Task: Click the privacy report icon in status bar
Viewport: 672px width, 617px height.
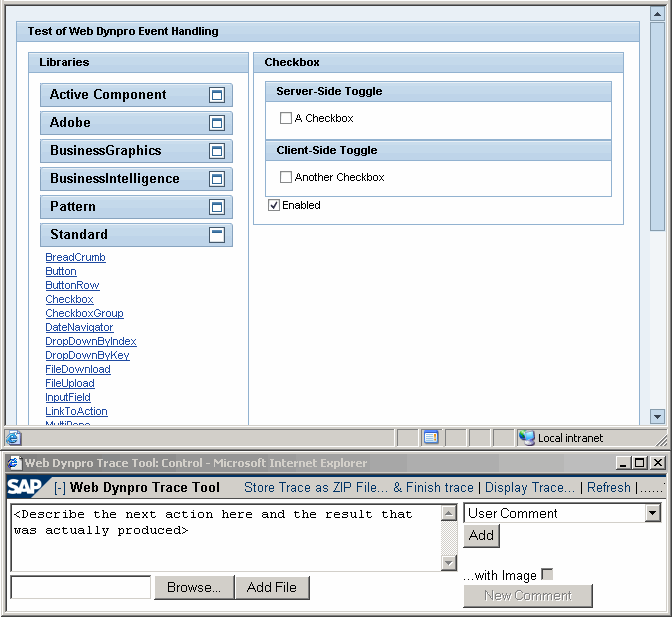Action: 431,437
